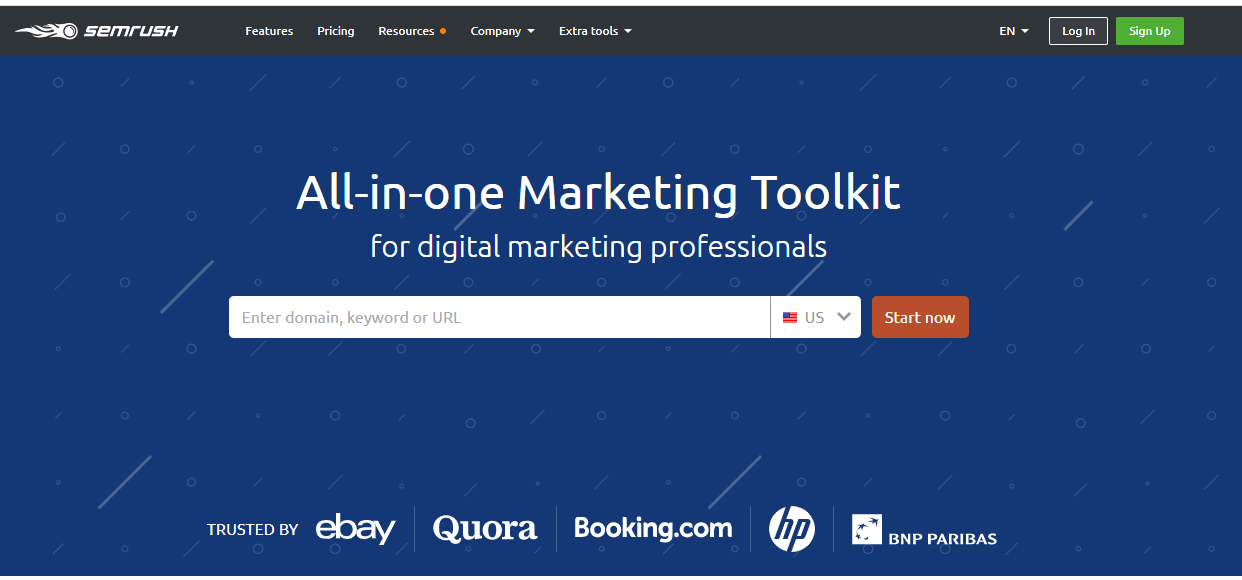Open the US country database dropdown

pos(816,317)
